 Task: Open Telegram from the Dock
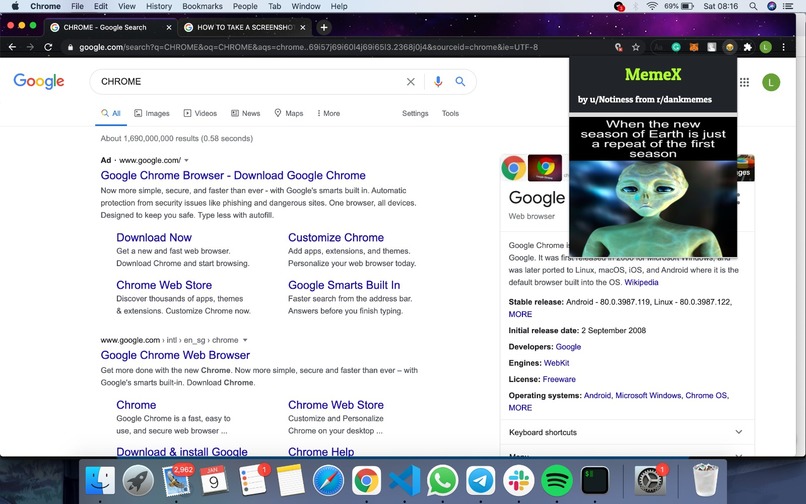(481, 481)
